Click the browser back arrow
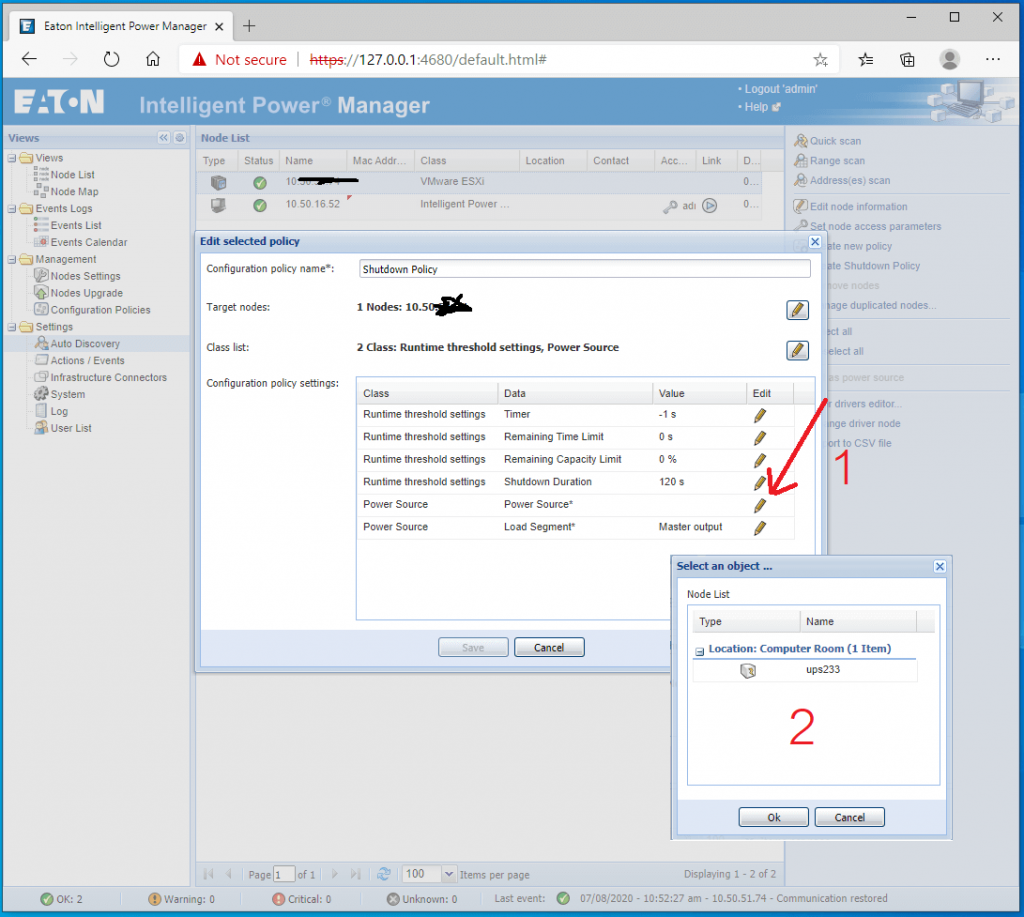This screenshot has height=917, width=1024. click(29, 59)
